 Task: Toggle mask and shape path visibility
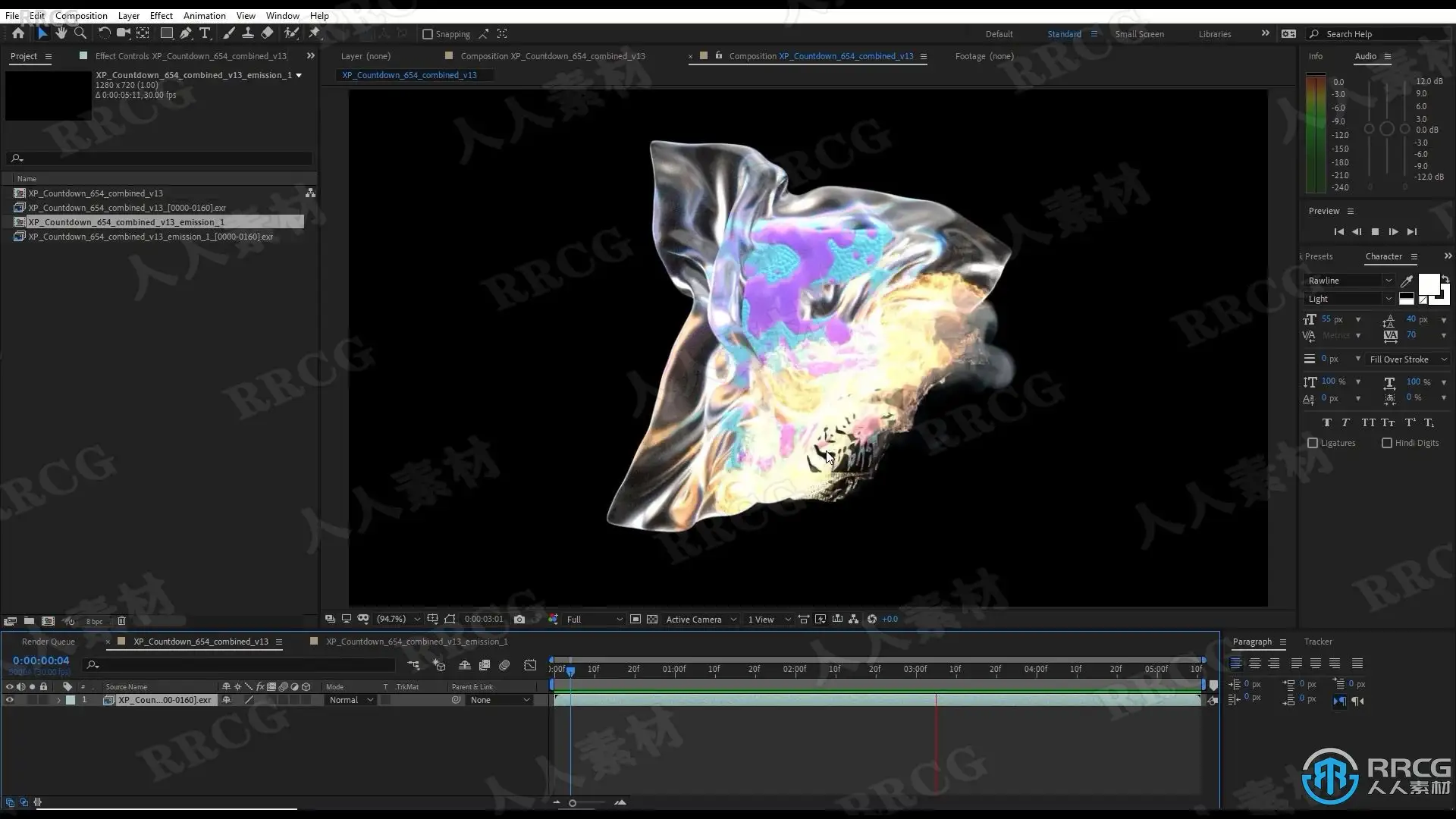coord(450,620)
